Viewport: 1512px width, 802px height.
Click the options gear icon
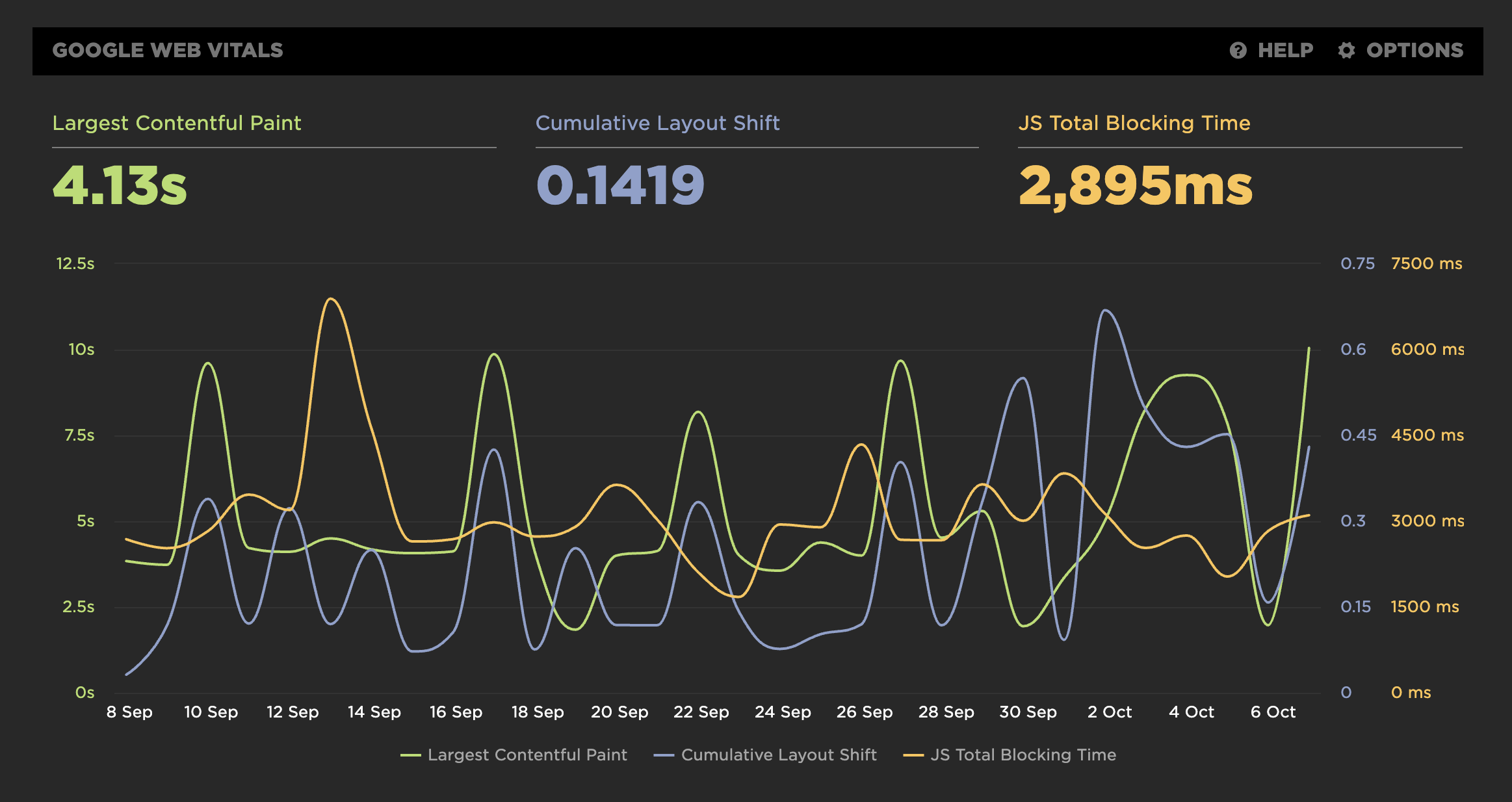point(1346,51)
